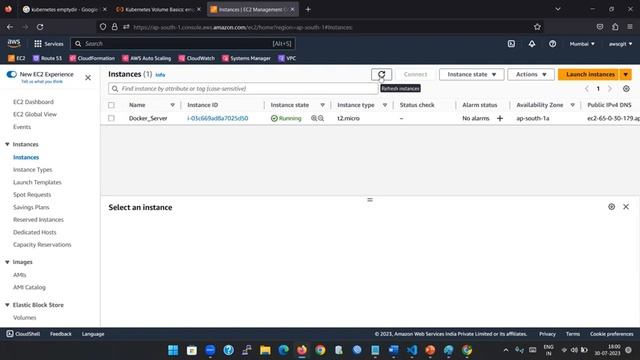Viewport: 640px width, 360px height.
Task: Open the notifications bell
Action: [532, 44]
